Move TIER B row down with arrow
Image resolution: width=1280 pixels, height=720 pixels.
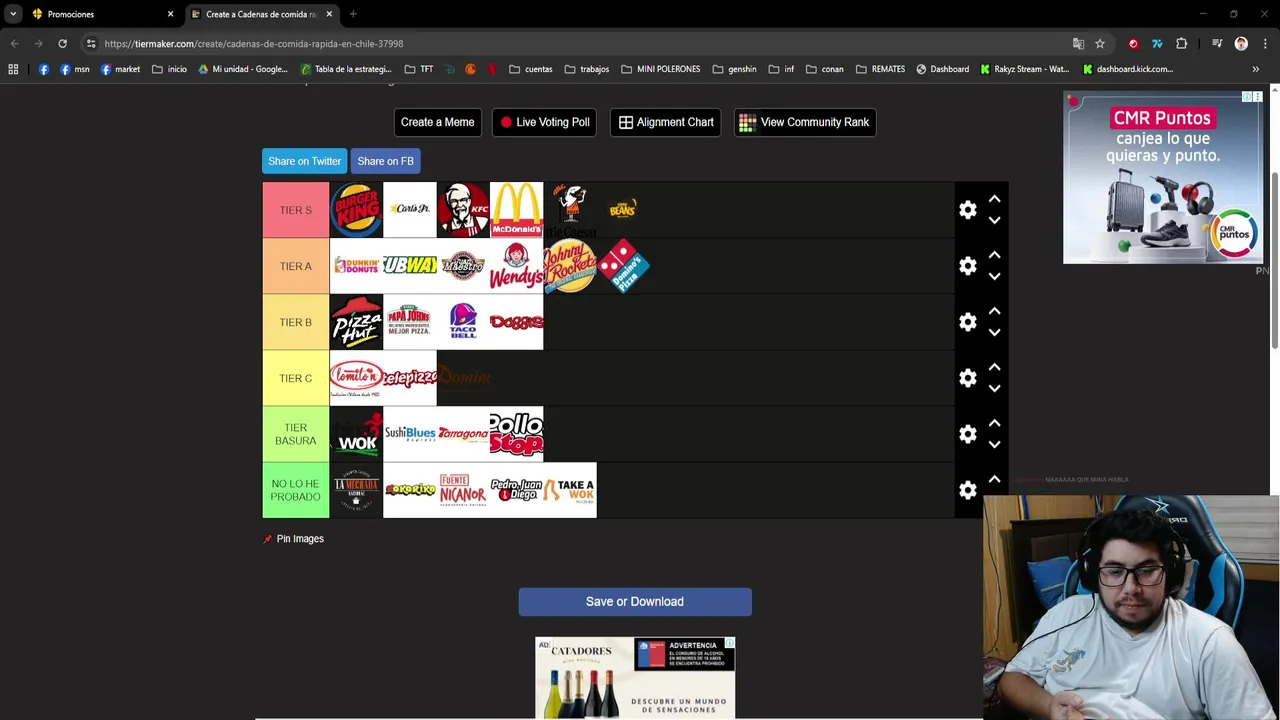tap(994, 332)
